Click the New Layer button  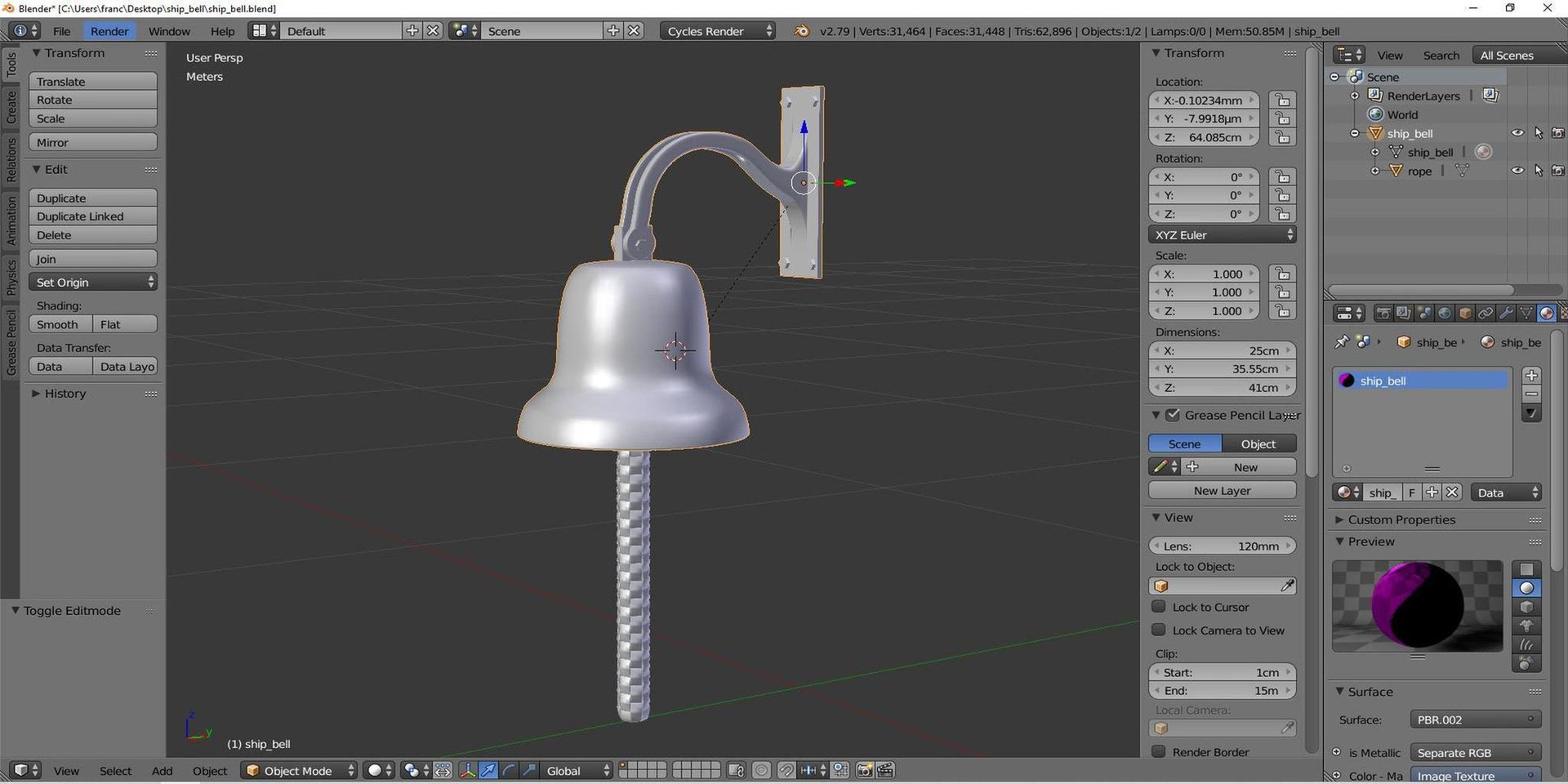point(1222,490)
